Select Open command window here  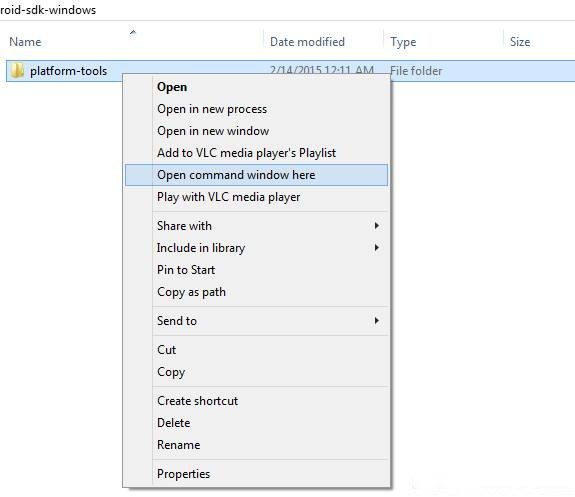[256, 175]
